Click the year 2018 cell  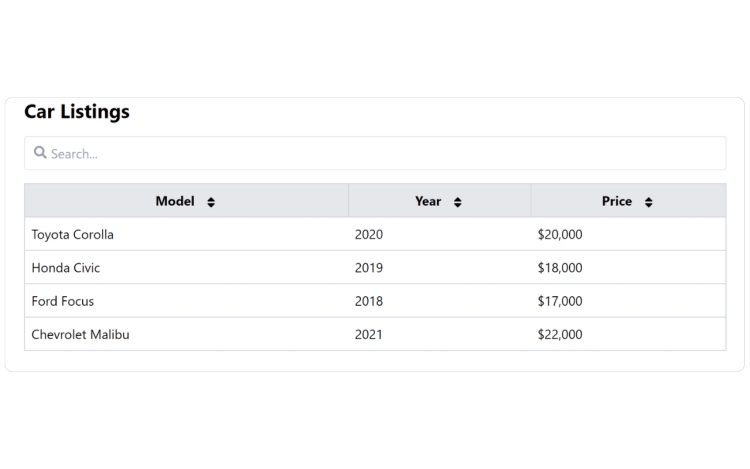click(440, 301)
